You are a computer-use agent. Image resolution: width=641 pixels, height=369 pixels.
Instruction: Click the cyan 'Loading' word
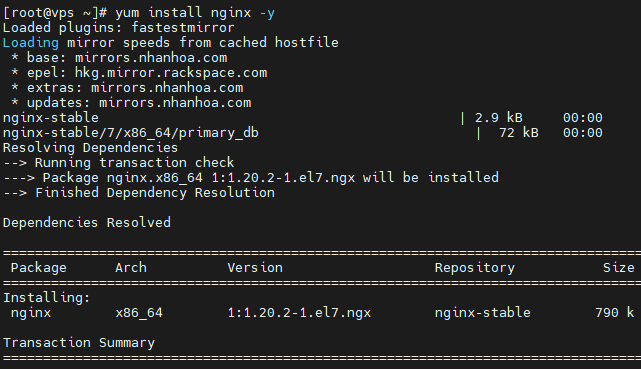click(x=31, y=43)
